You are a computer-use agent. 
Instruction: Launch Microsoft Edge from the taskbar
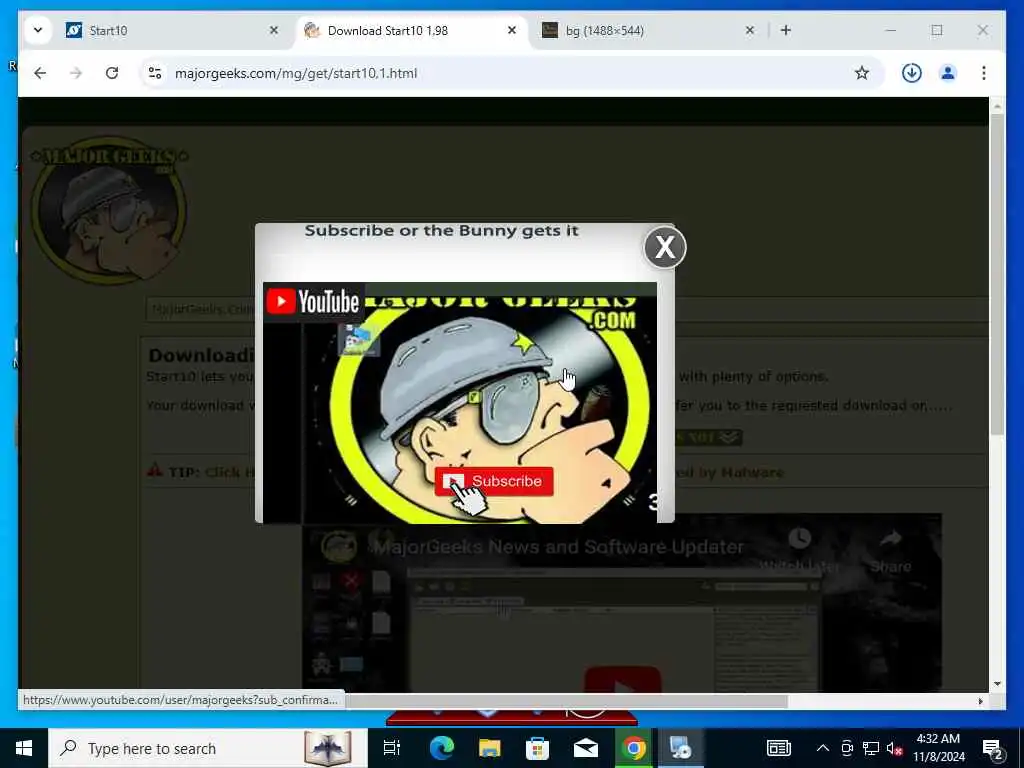coord(441,748)
